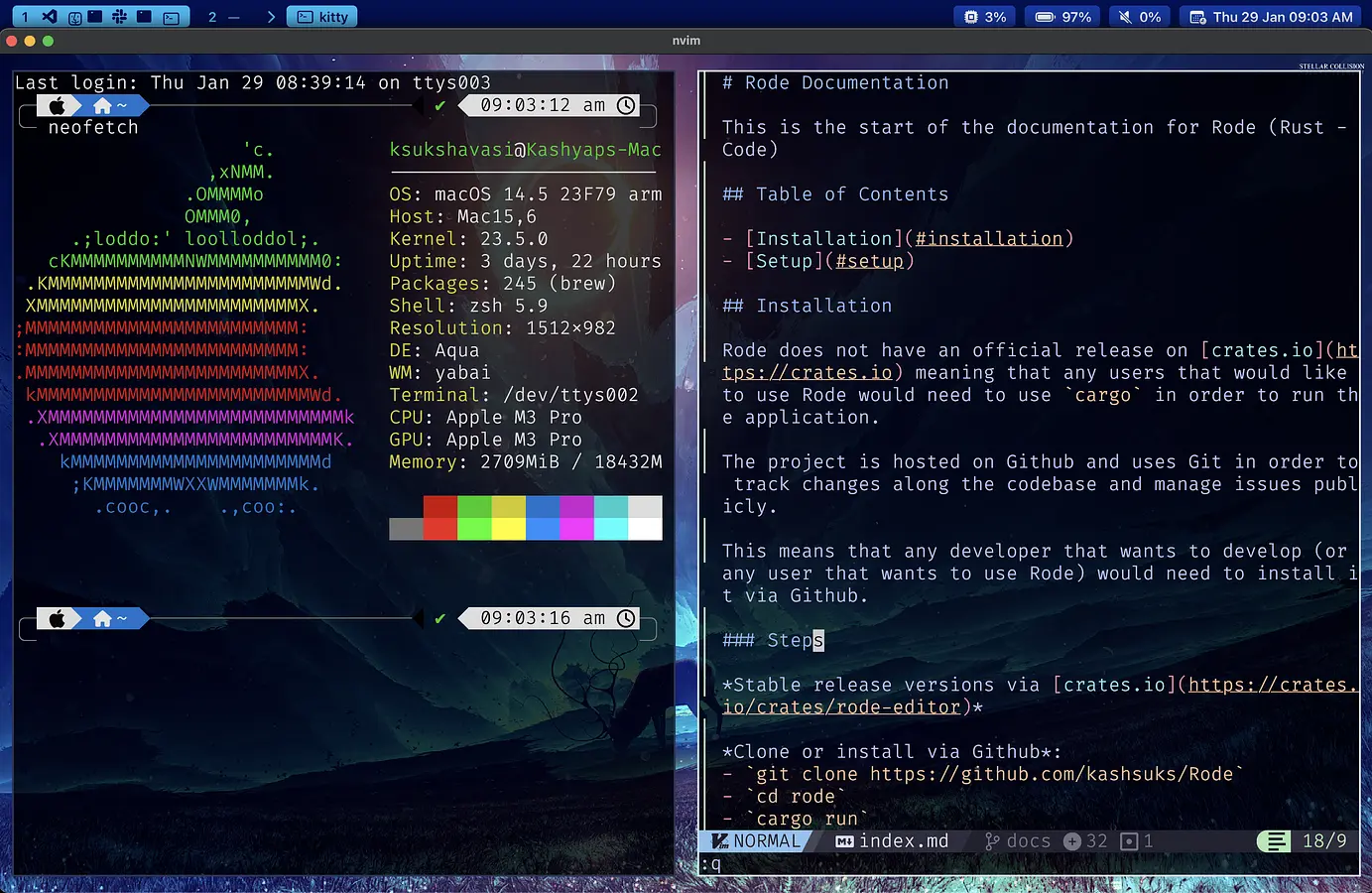1372x893 pixels.
Task: Click the clock icon next to 09:03:12
Action: coord(625,105)
